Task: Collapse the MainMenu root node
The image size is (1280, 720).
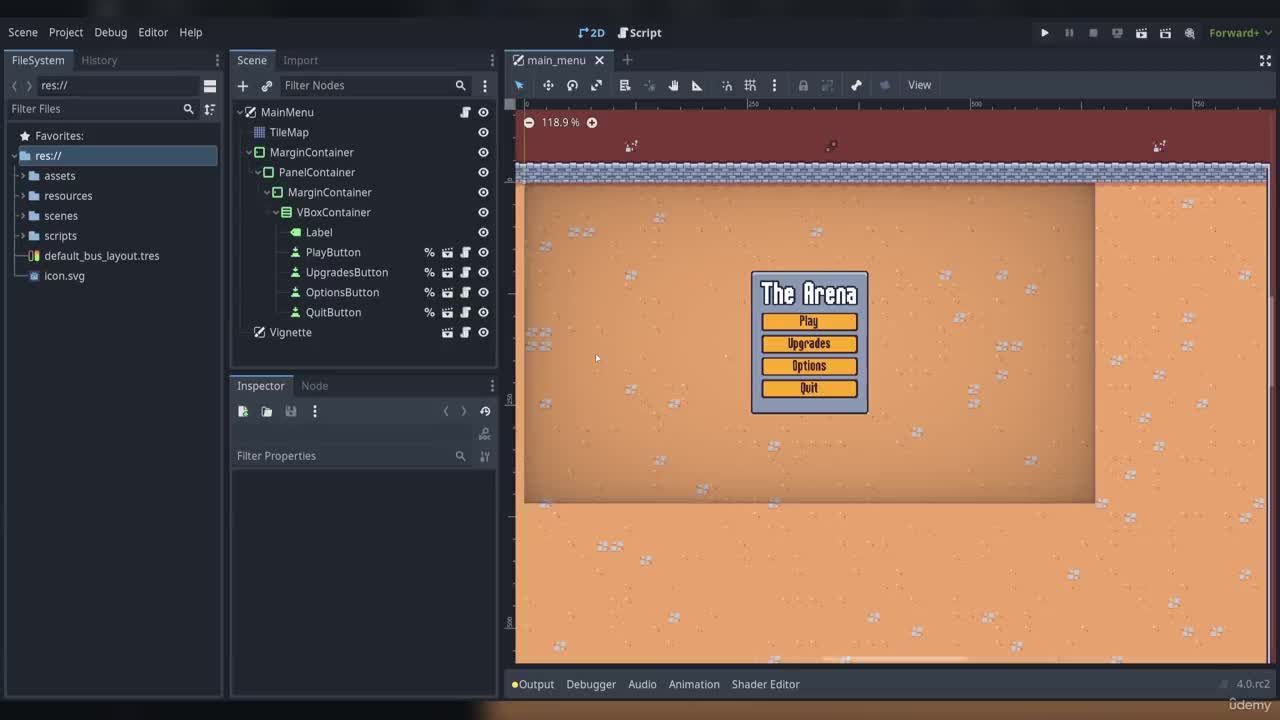Action: point(240,112)
